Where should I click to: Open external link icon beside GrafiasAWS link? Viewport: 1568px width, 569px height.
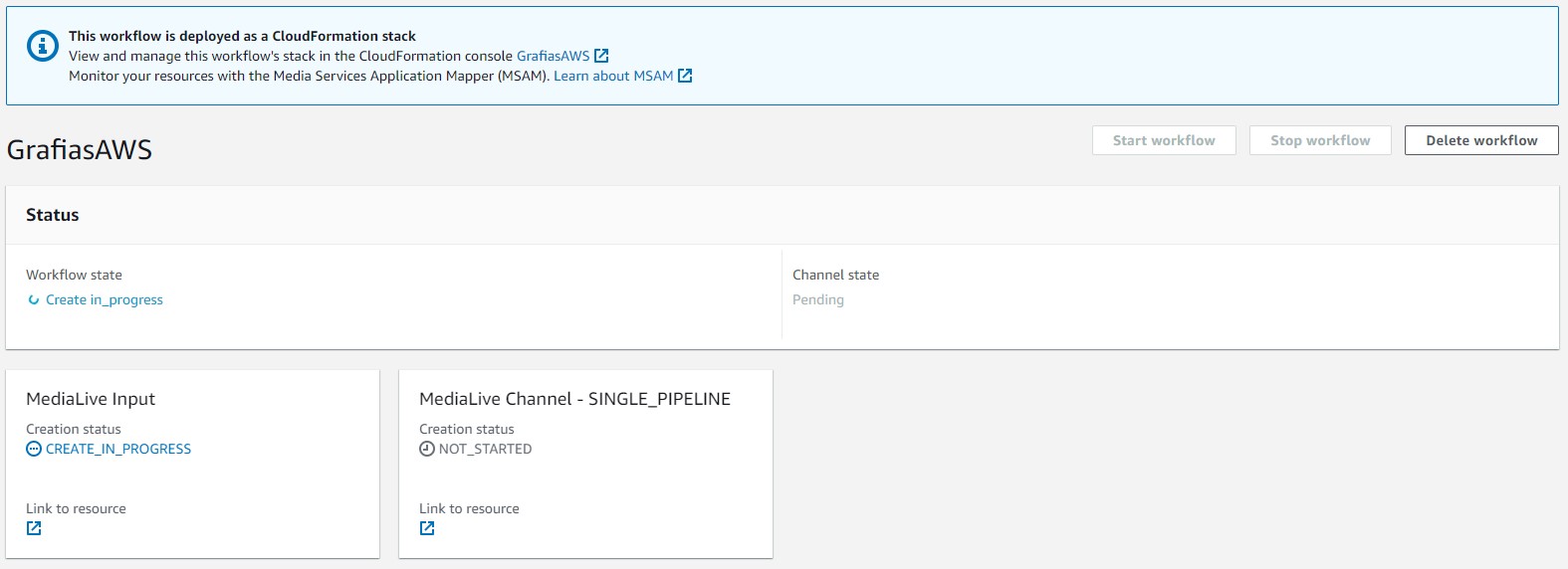pos(601,56)
